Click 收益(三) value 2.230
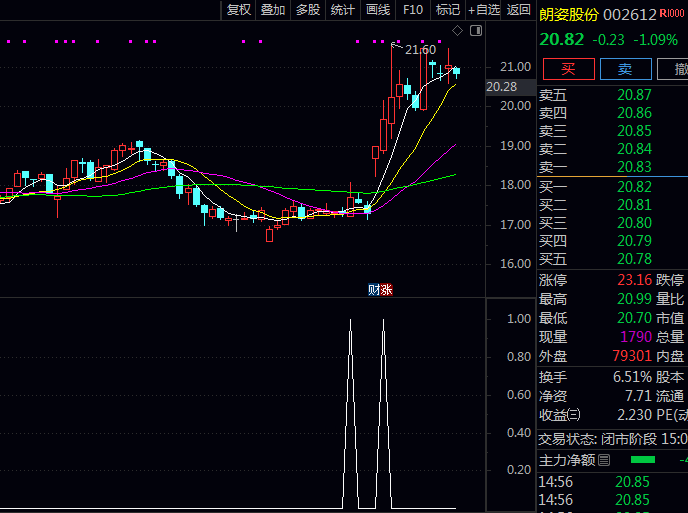Image resolution: width=688 pixels, height=513 pixels. click(634, 415)
